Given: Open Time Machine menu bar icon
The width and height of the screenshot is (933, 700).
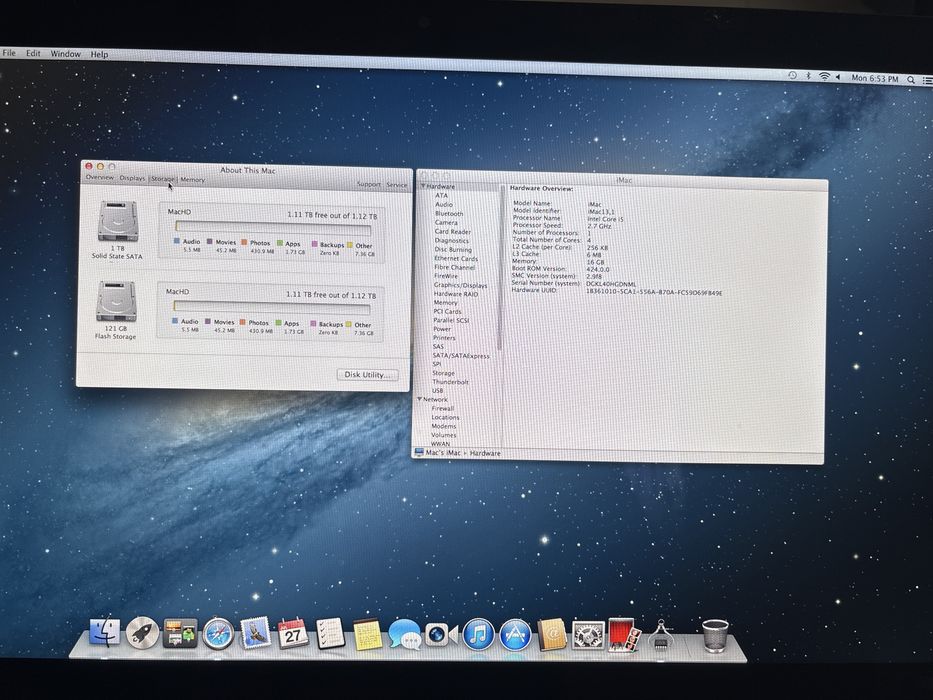Looking at the screenshot, I should point(793,75).
